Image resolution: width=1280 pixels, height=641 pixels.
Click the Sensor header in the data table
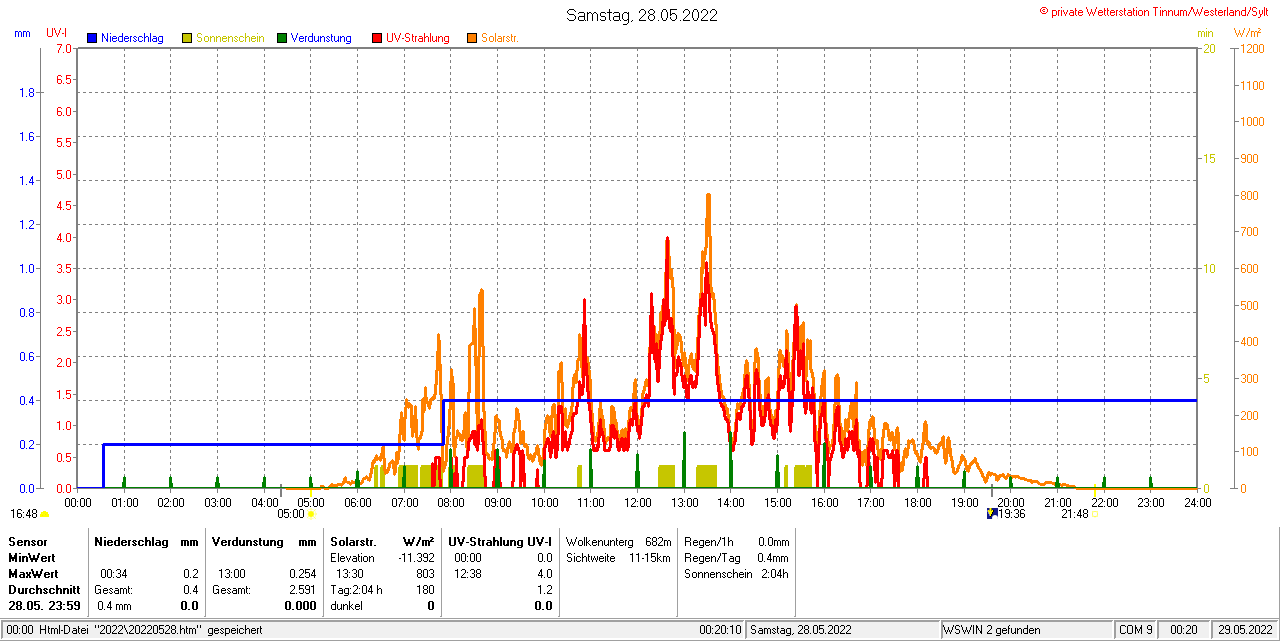[x=27, y=541]
